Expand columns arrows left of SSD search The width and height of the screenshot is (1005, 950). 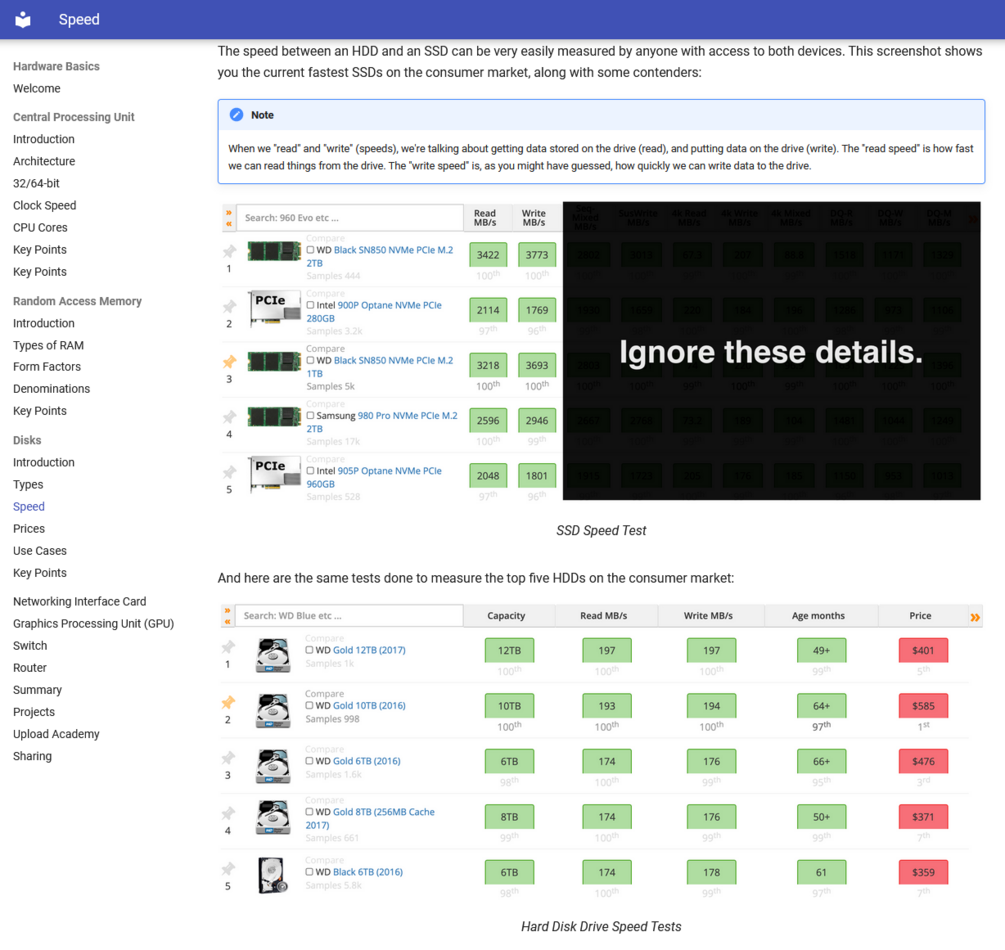click(x=229, y=218)
